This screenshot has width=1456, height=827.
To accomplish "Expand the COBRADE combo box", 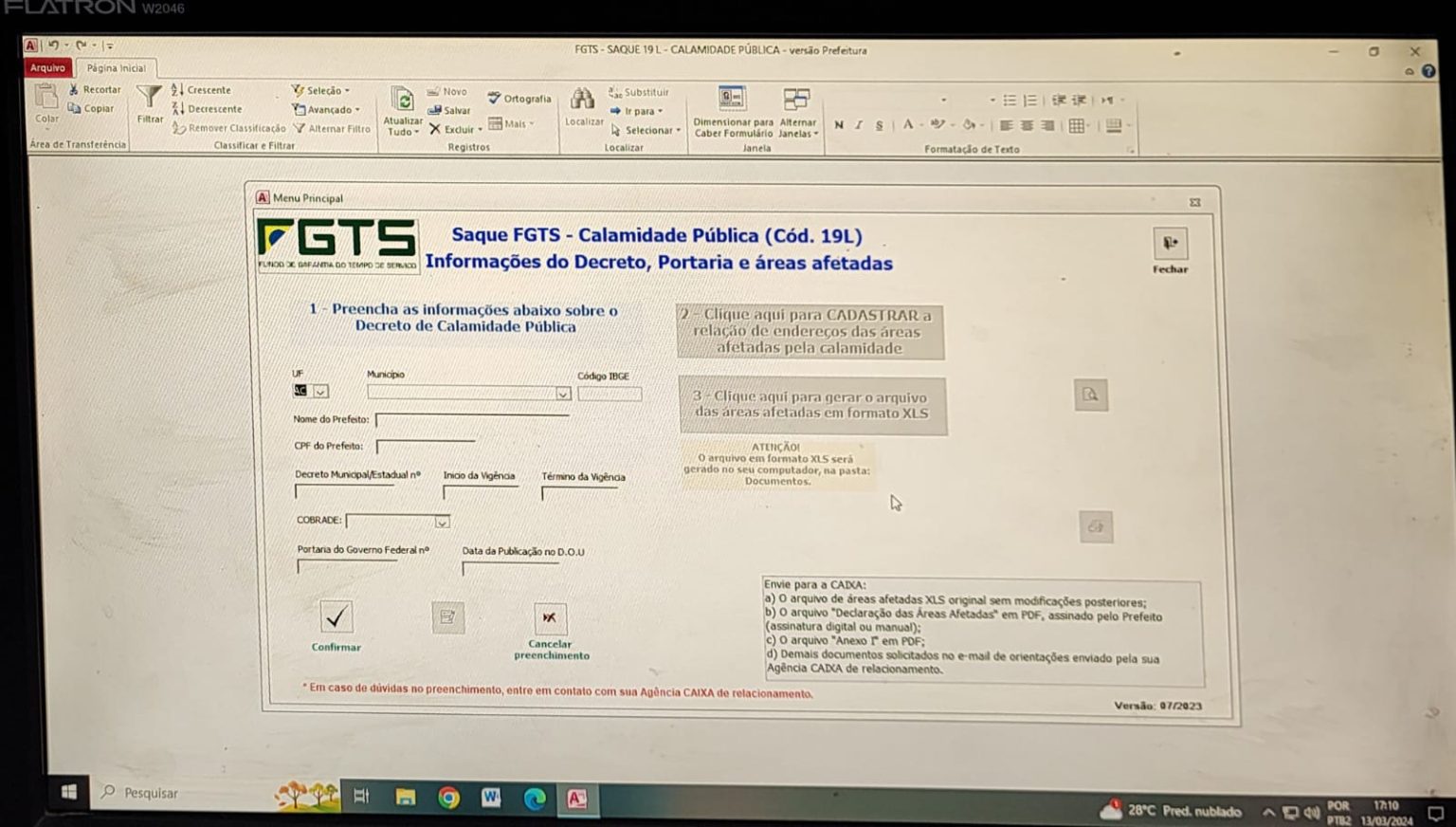I will point(442,522).
